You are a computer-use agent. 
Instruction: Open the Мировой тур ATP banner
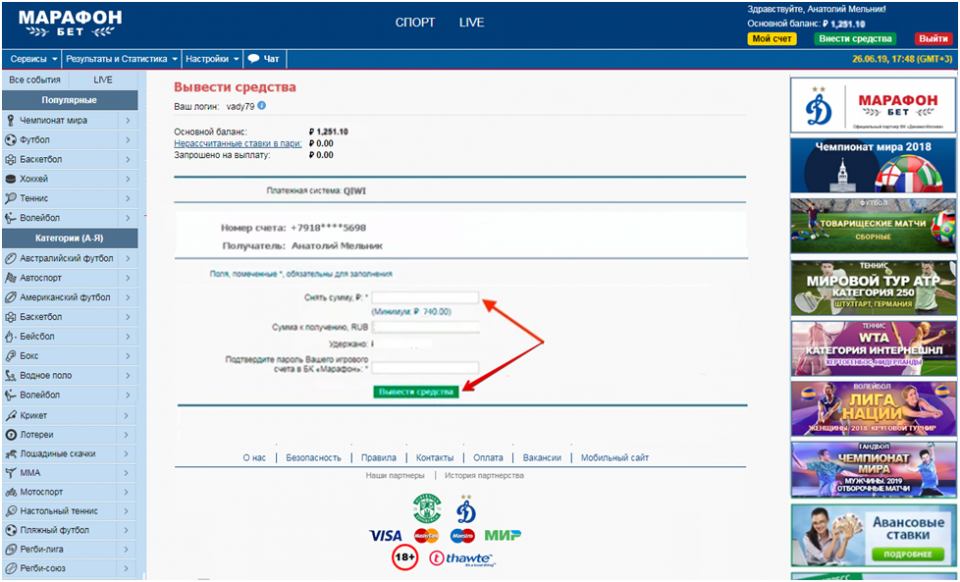872,288
